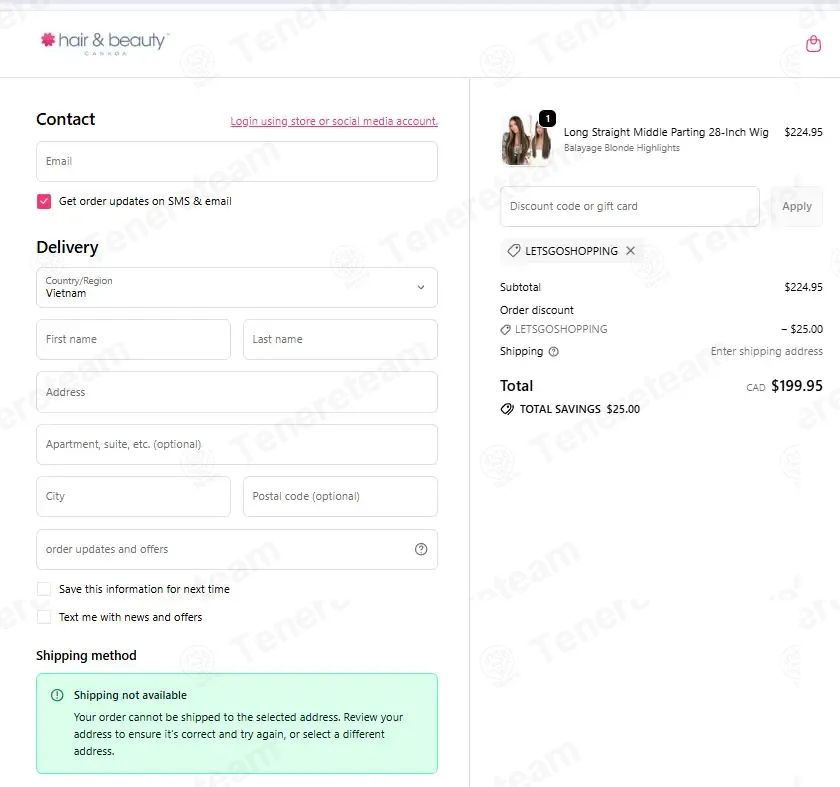The image size is (840, 787).
Task: Click the Discount code or gift card field
Action: pyautogui.click(x=629, y=206)
